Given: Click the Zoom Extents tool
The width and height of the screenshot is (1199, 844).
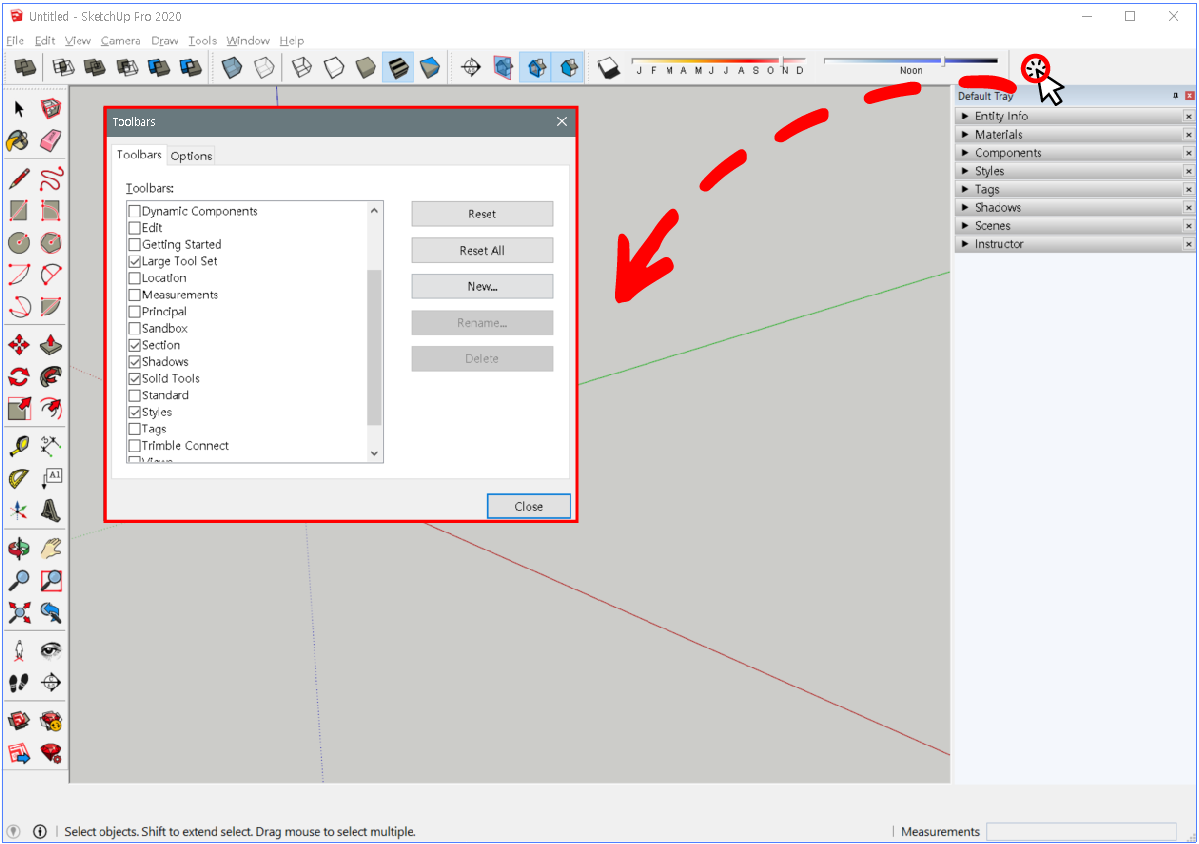Looking at the screenshot, I should pyautogui.click(x=19, y=612).
